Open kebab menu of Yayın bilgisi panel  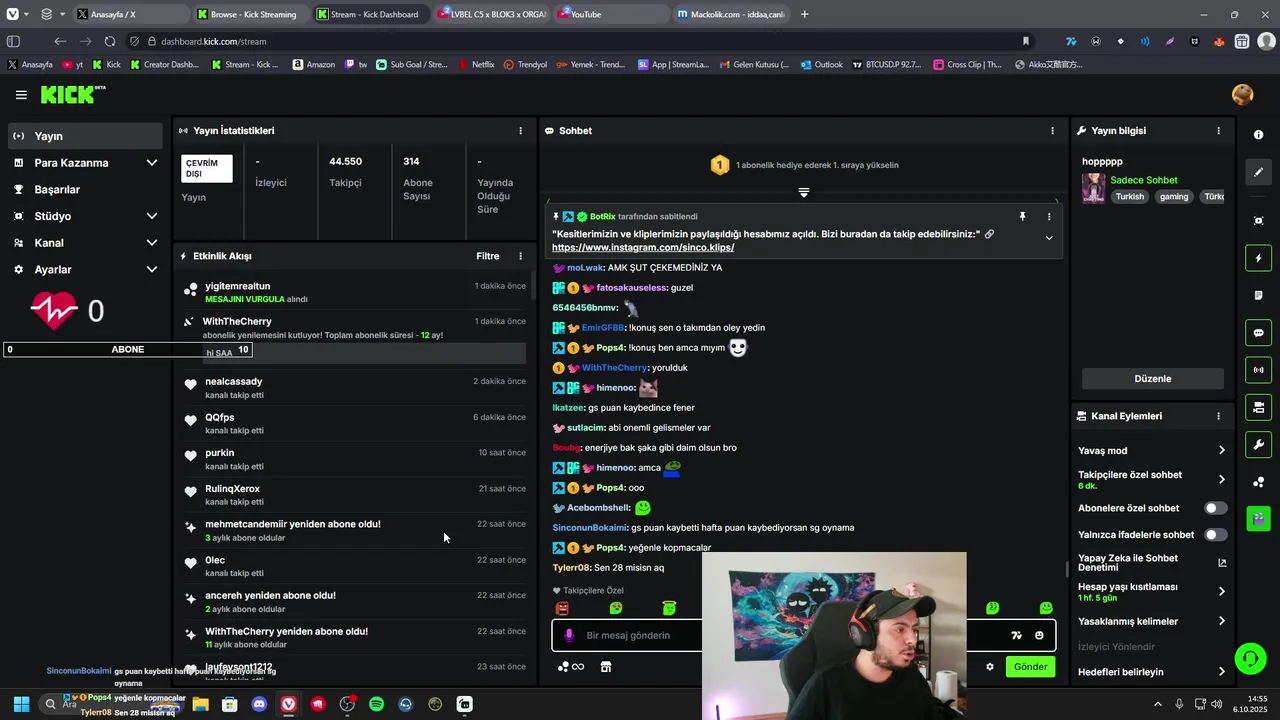(x=1218, y=131)
